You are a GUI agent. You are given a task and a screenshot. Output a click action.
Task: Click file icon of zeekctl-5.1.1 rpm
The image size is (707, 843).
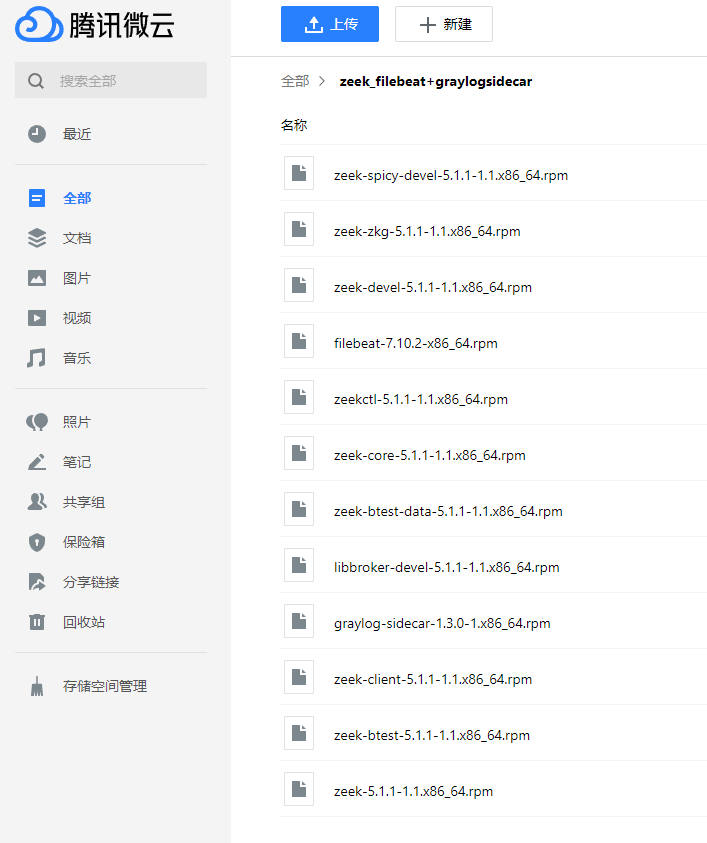(299, 397)
